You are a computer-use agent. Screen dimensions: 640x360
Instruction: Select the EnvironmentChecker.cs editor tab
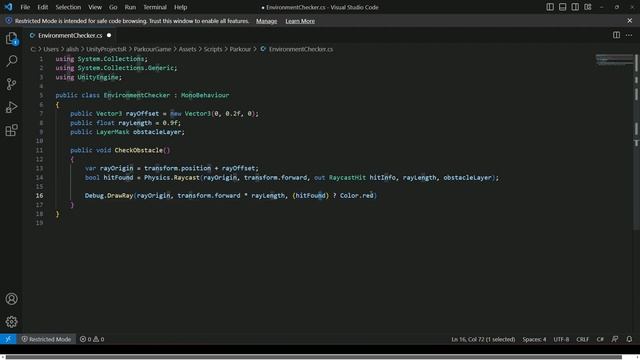[70, 36]
